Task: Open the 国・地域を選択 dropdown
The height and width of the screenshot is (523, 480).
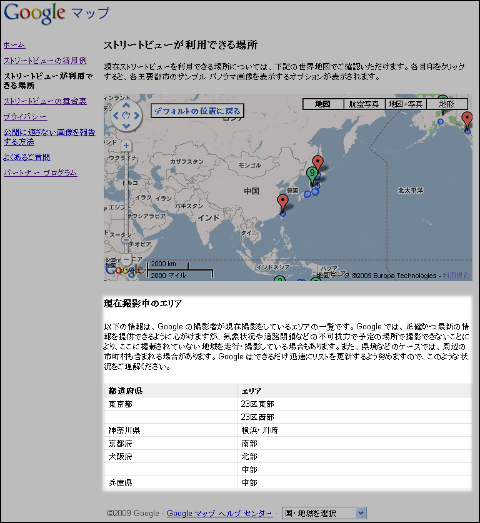Action: [x=324, y=513]
